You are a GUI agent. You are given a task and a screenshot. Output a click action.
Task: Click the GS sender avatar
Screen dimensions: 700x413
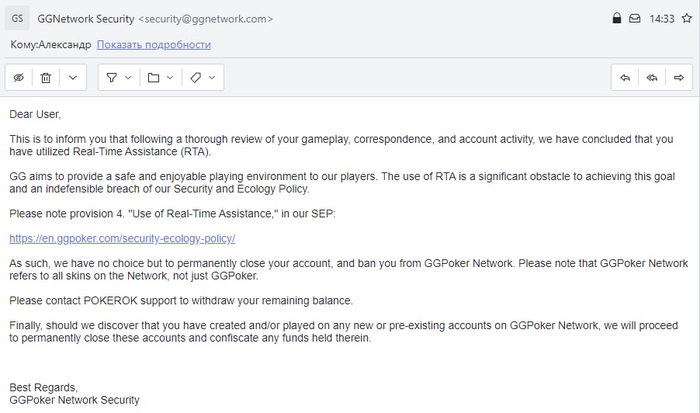point(17,19)
